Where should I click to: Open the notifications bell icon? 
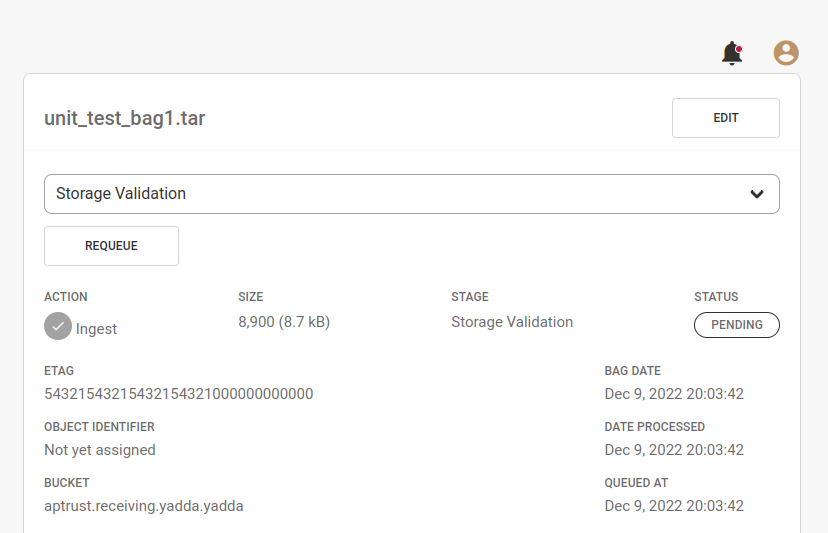tap(732, 53)
